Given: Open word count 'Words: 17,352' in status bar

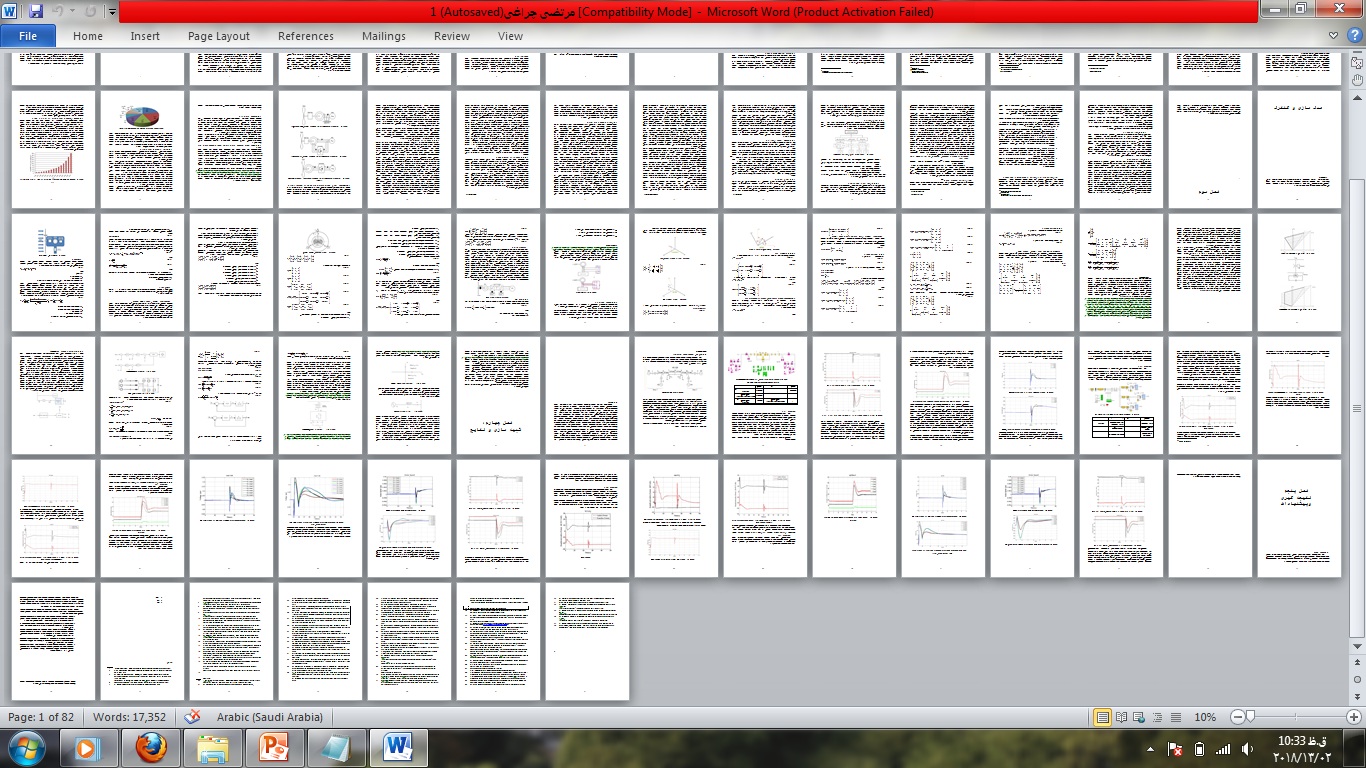Looking at the screenshot, I should click(130, 717).
